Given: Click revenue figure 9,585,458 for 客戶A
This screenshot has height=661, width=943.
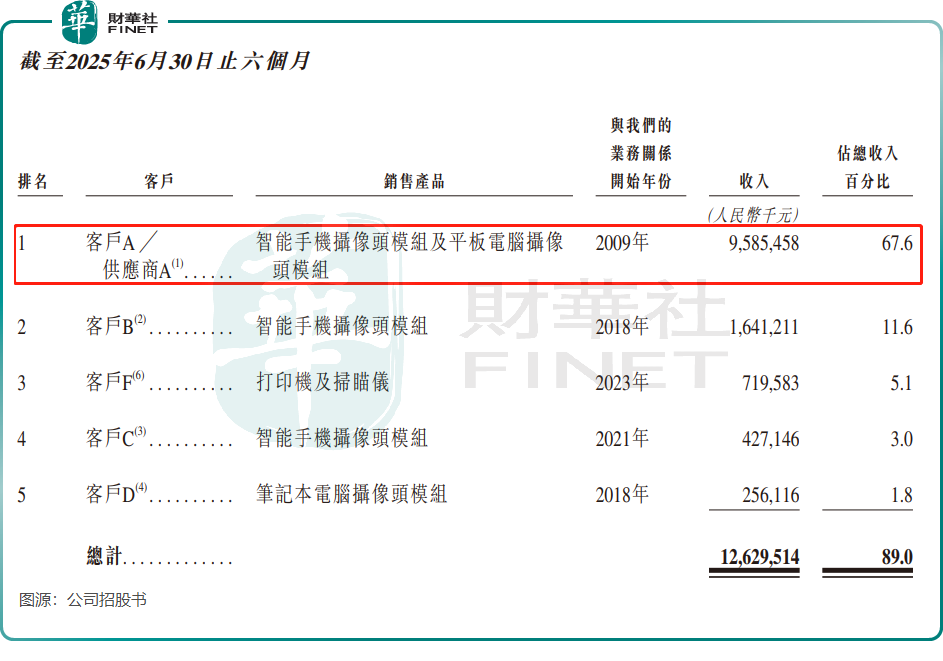Looking at the screenshot, I should coord(764,242).
